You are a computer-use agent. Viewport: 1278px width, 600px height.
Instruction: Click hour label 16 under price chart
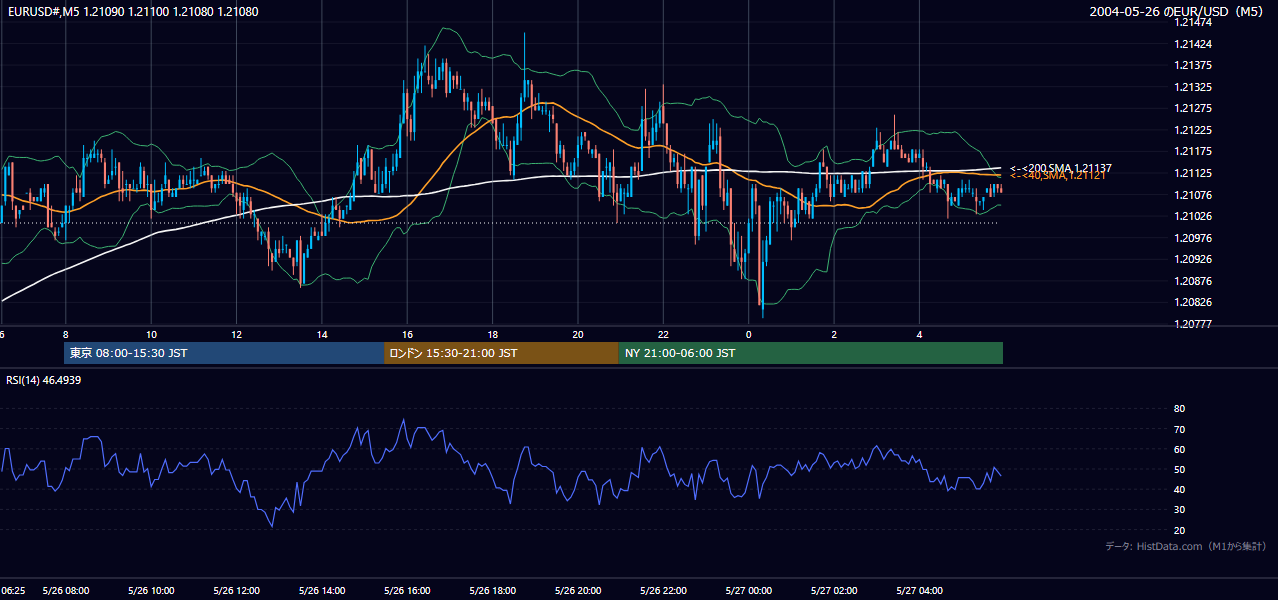click(x=407, y=334)
